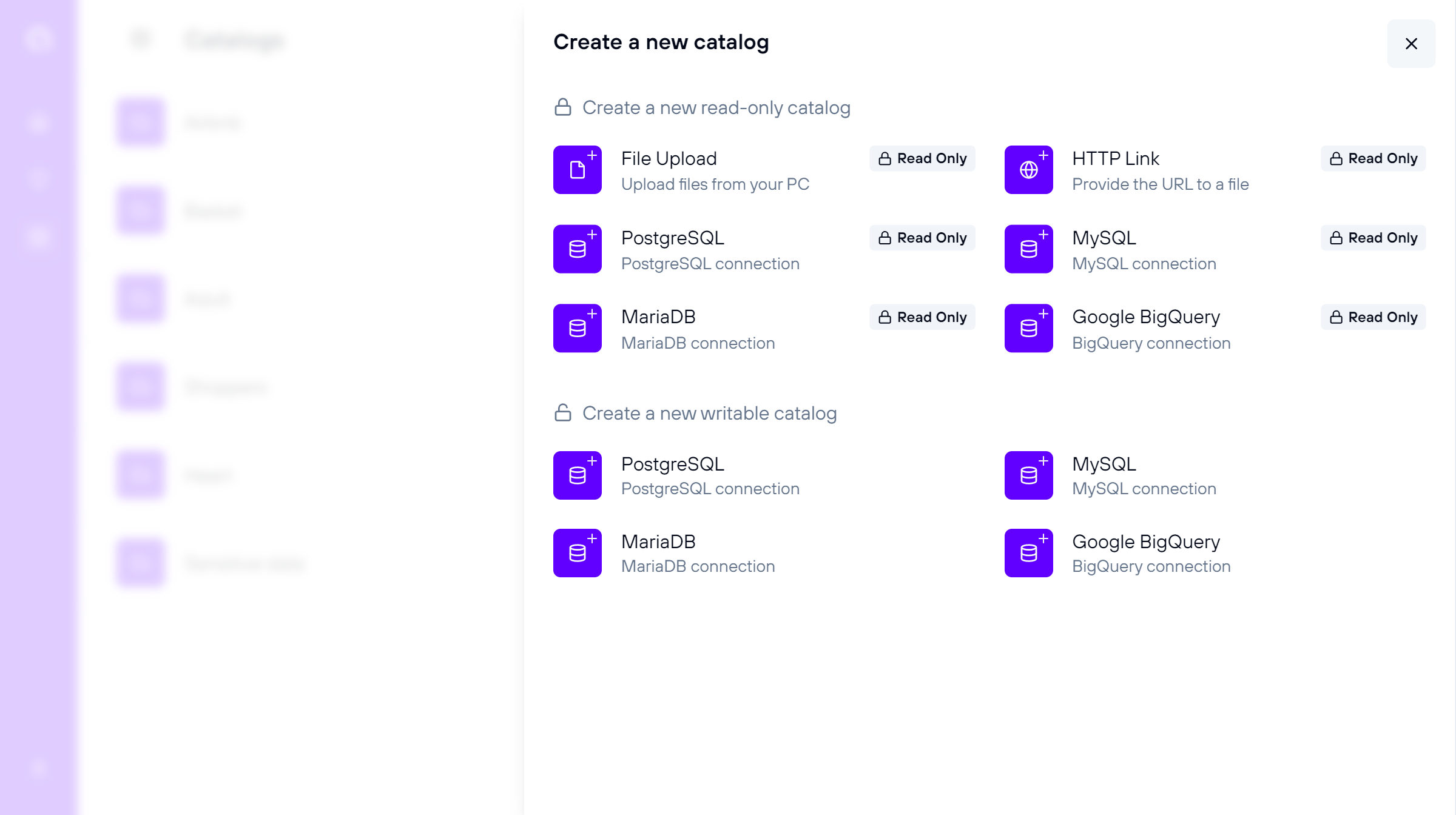1456x815 pixels.
Task: Click the read-only MariaDB database icon
Action: 577,328
